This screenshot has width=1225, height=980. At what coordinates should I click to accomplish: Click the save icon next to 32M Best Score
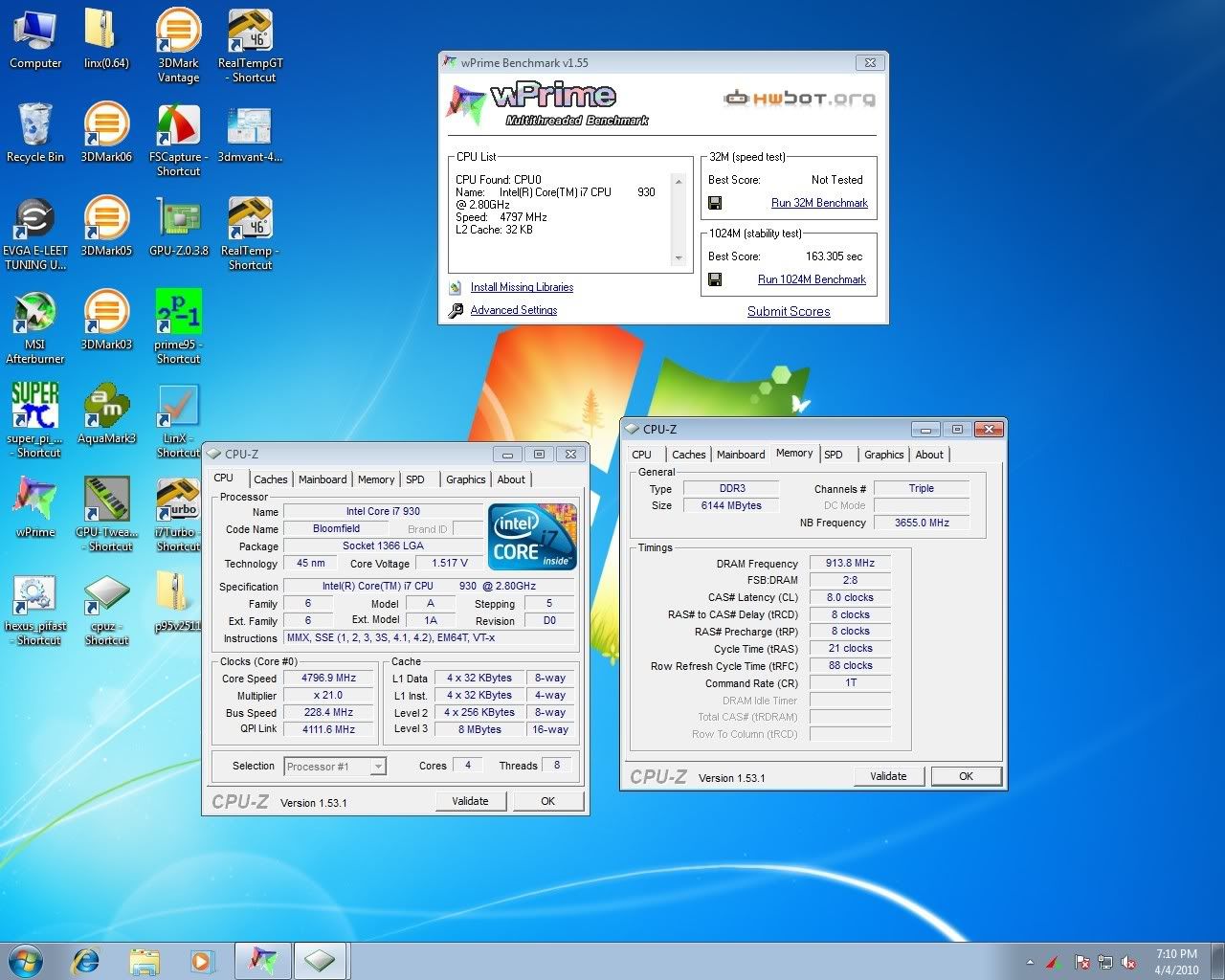715,203
